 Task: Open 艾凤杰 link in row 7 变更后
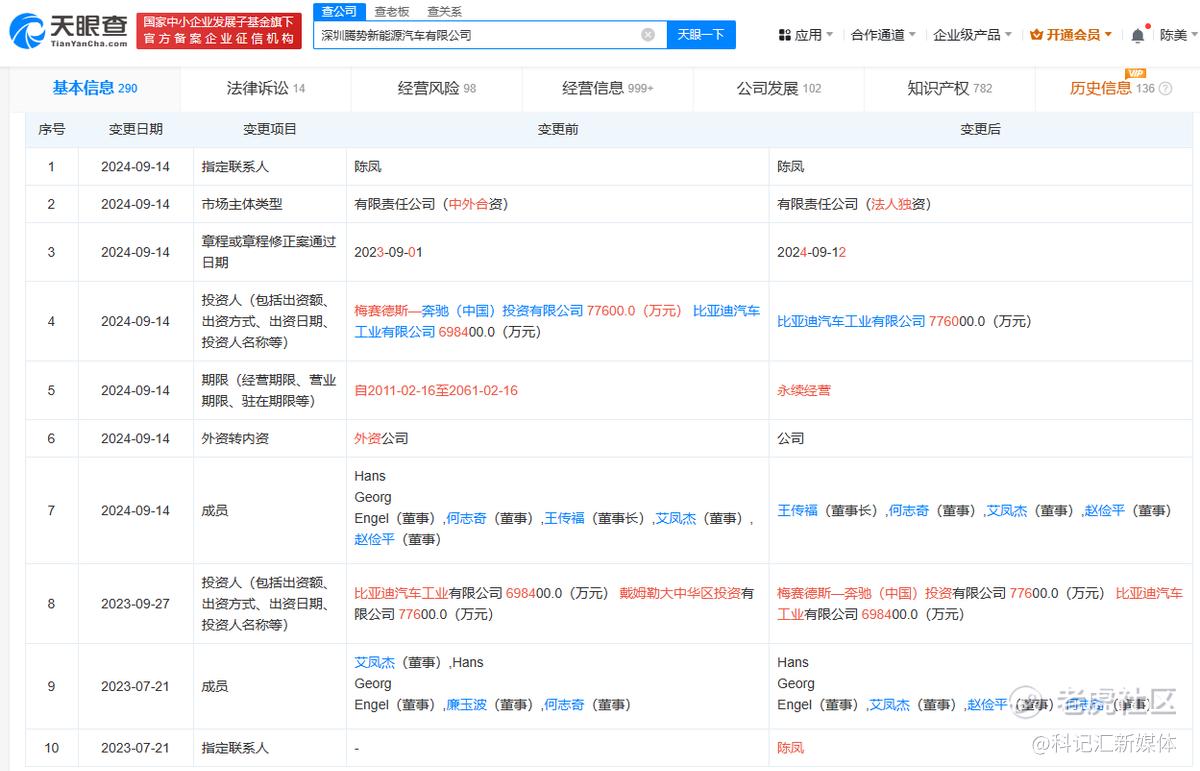coord(1007,510)
